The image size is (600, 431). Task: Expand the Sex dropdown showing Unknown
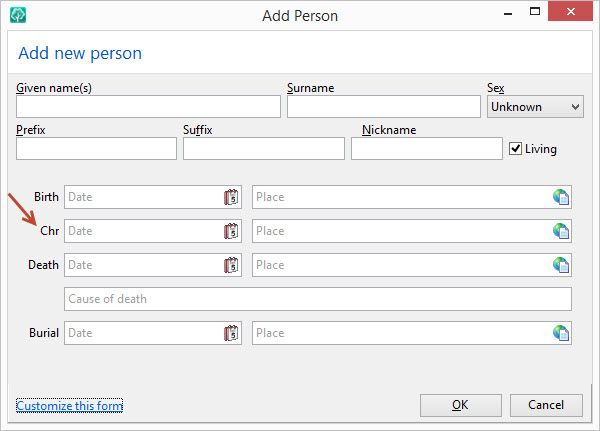click(x=535, y=107)
